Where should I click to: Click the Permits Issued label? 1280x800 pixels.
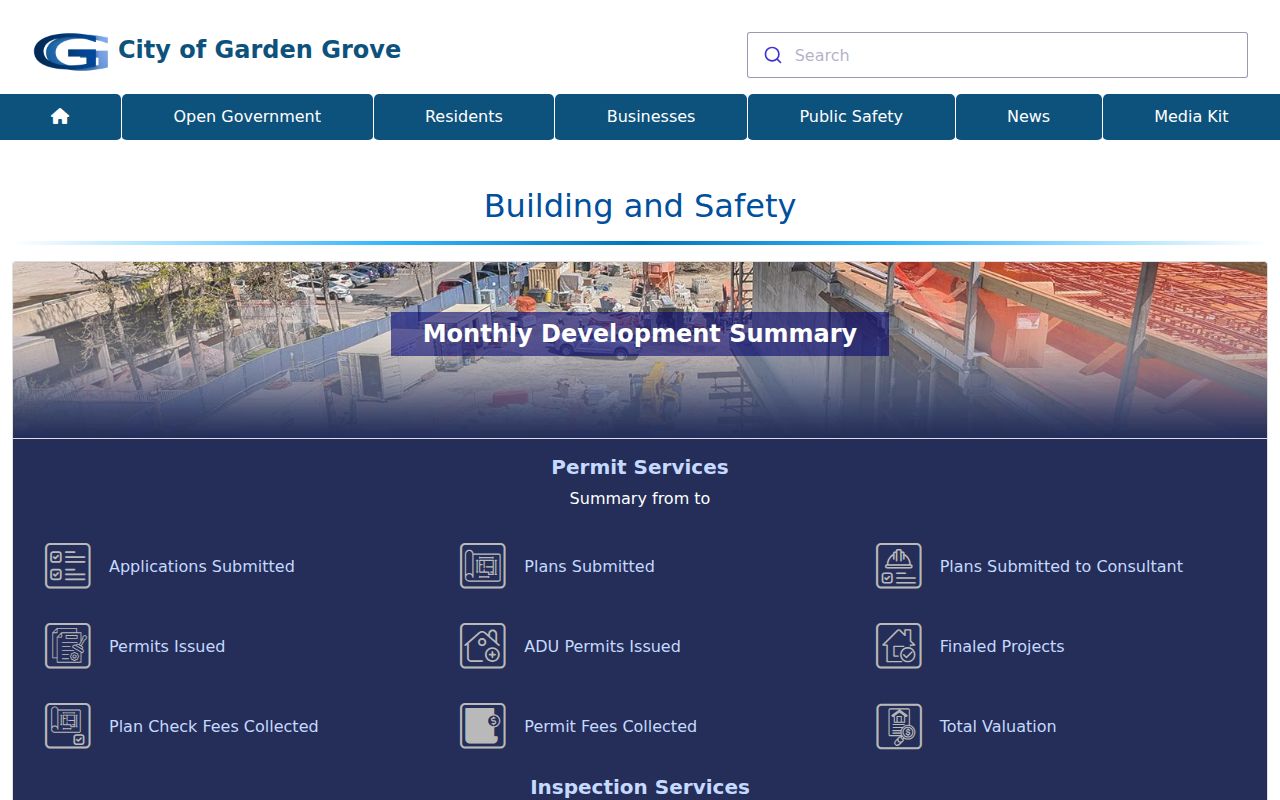[167, 646]
